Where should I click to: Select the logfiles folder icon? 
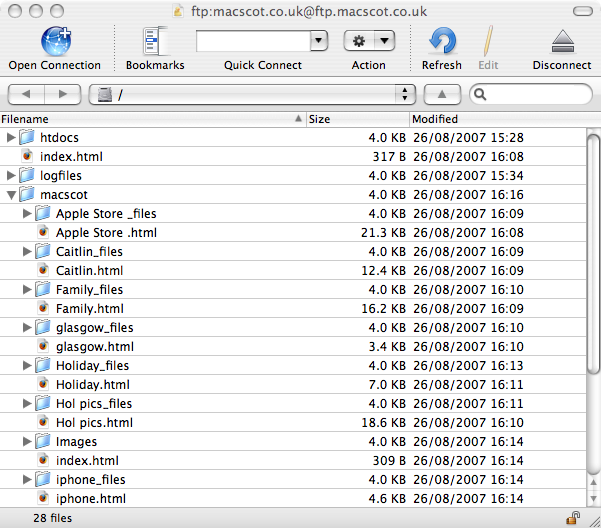(27, 175)
